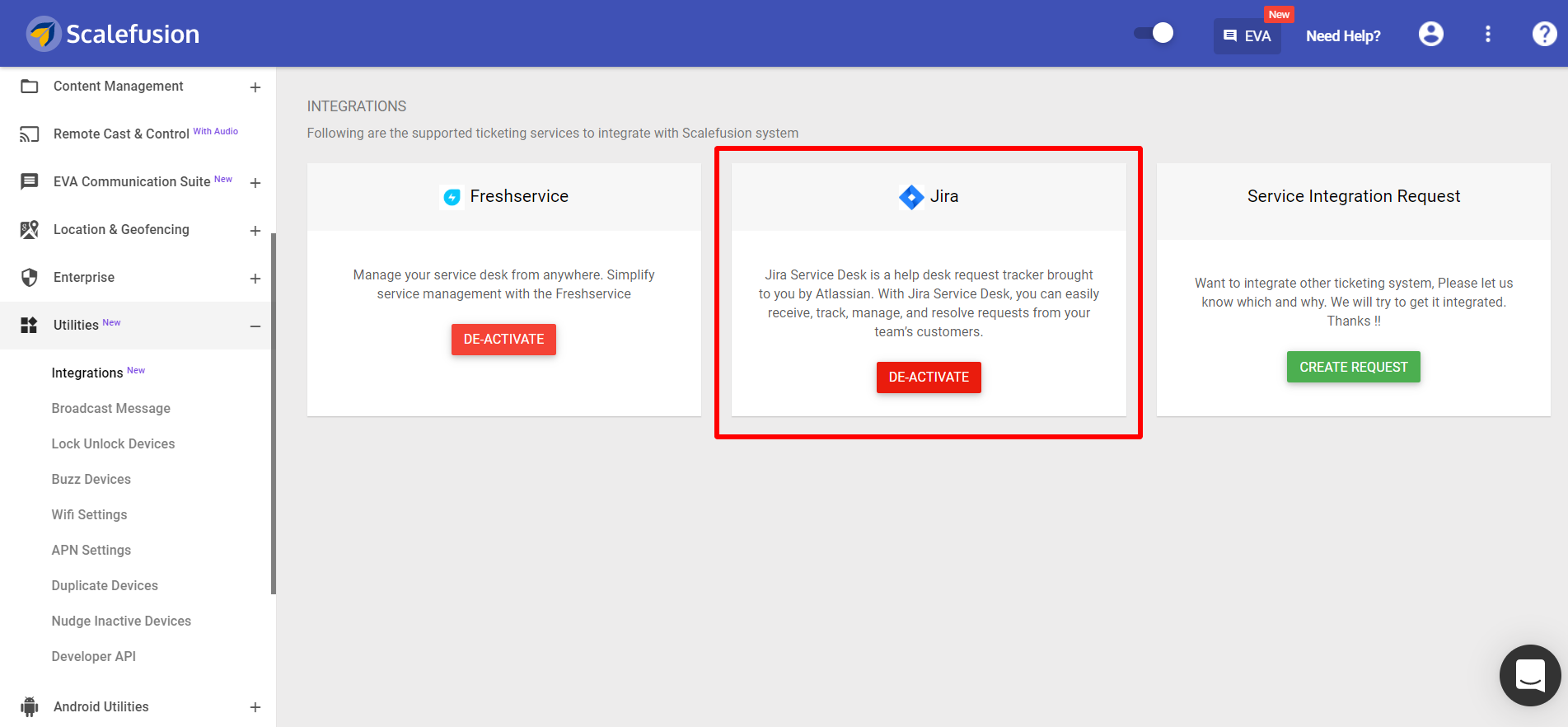Click the Location & Geofencing map icon
This screenshot has height=727, width=1568.
30,230
